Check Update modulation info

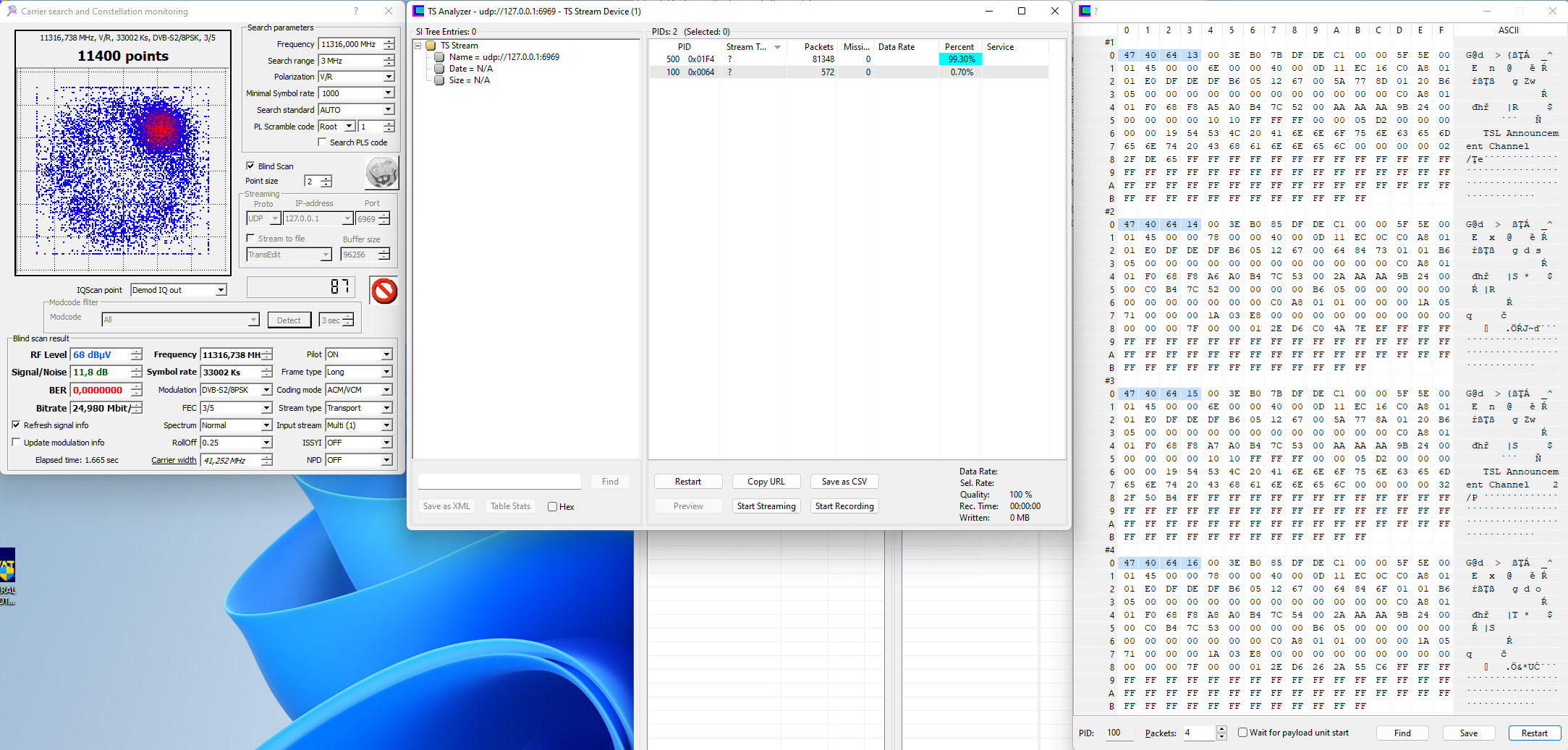[16, 443]
